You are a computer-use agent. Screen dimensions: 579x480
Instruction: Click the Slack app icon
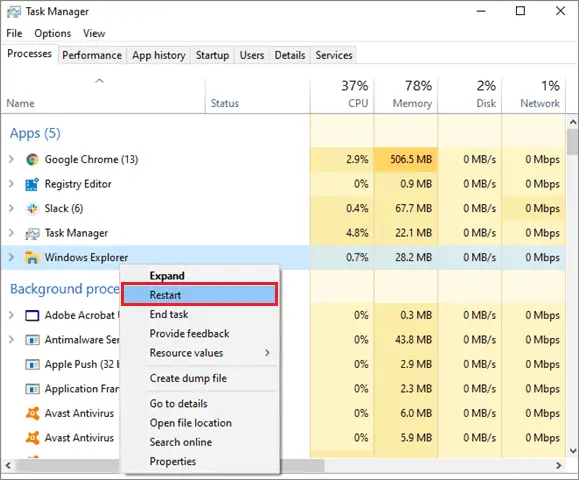click(32, 209)
